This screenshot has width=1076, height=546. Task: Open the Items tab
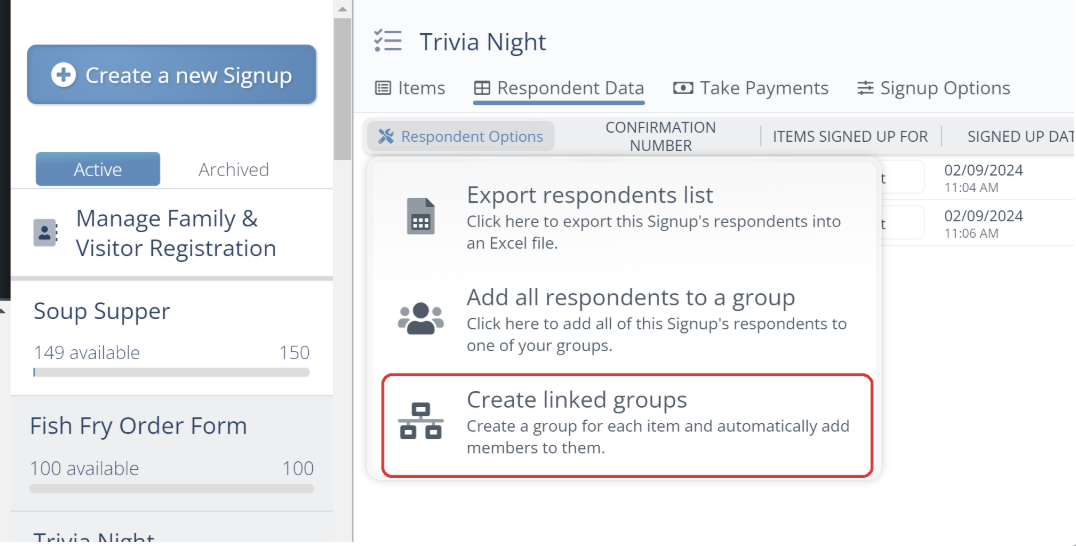410,88
